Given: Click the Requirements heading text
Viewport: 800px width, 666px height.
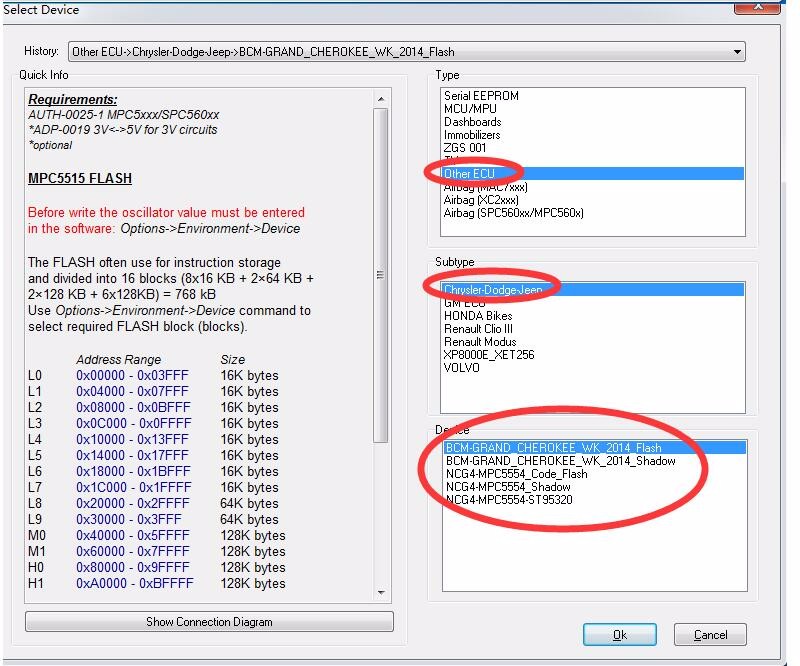Looking at the screenshot, I should coord(72,100).
